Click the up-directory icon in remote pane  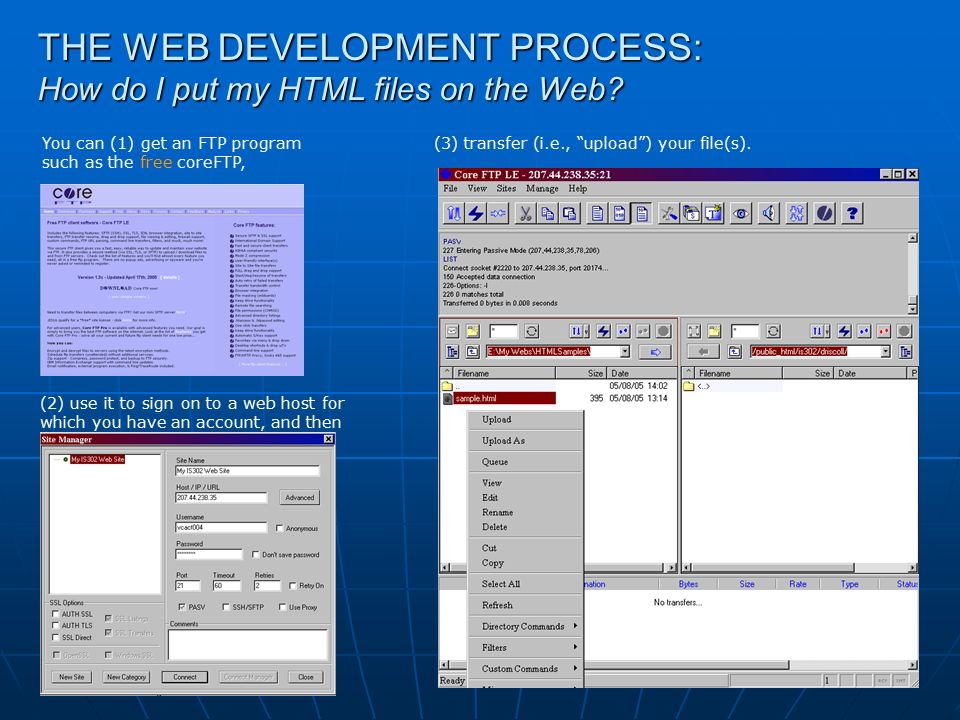pos(735,351)
